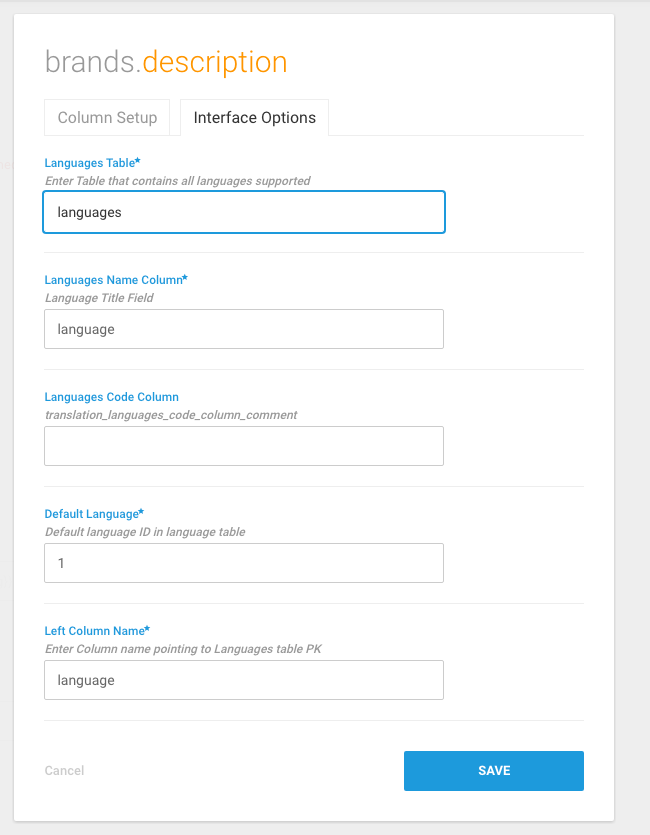This screenshot has height=835, width=650.
Task: Click the Languages Name Column input
Action: coord(244,329)
